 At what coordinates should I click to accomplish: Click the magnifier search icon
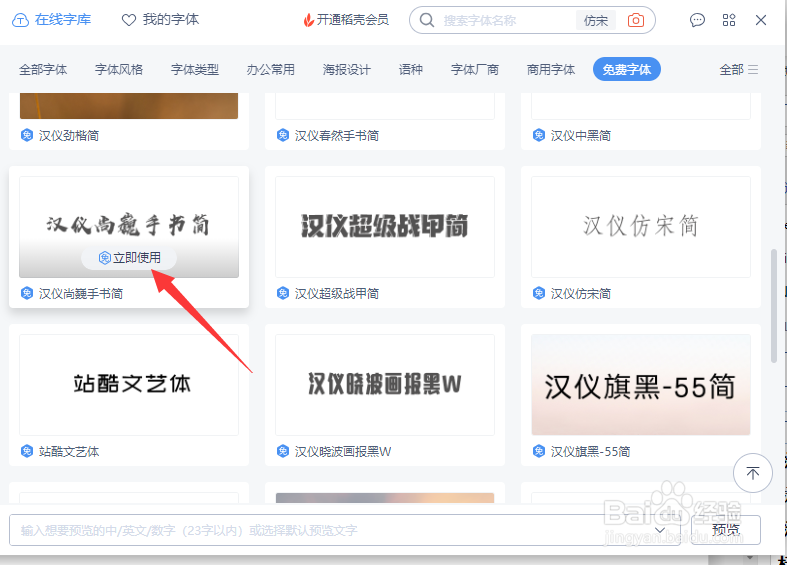[427, 20]
